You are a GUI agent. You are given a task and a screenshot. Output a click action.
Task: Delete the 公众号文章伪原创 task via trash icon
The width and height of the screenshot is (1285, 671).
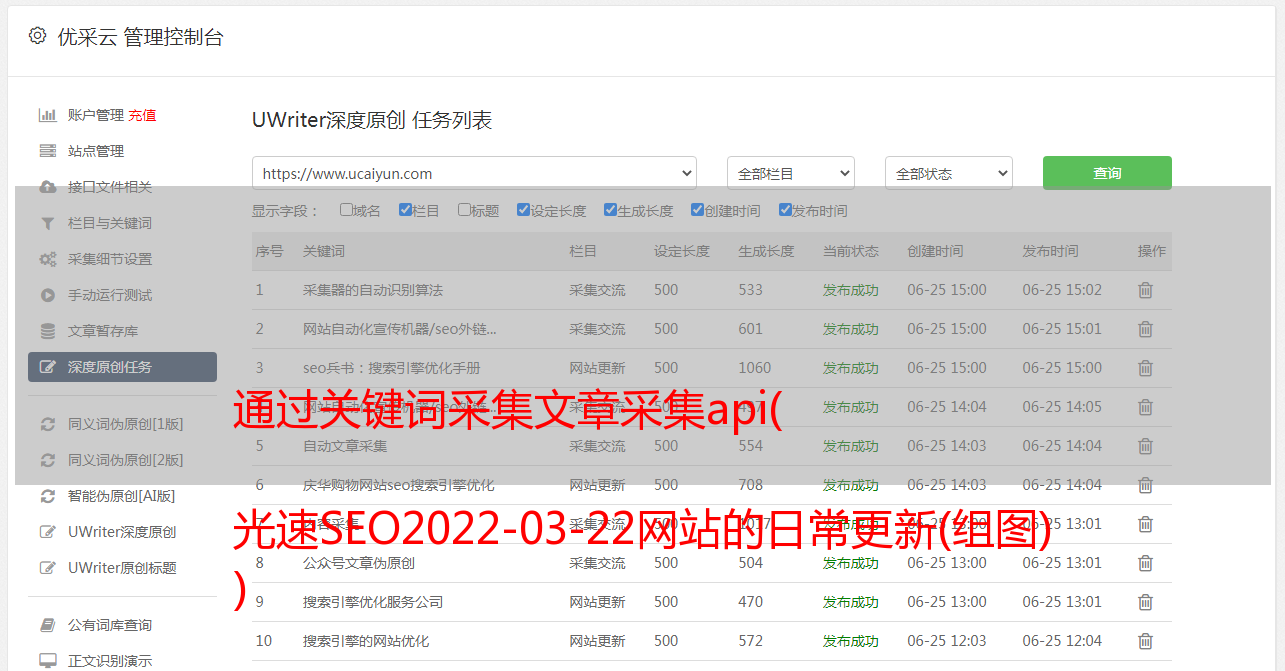tap(1146, 563)
